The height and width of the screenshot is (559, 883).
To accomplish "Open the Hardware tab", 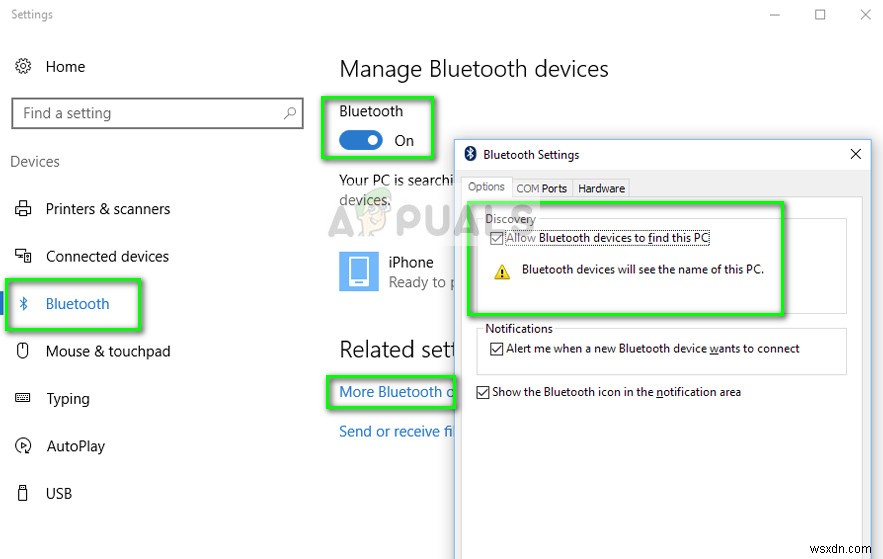I will click(x=601, y=189).
